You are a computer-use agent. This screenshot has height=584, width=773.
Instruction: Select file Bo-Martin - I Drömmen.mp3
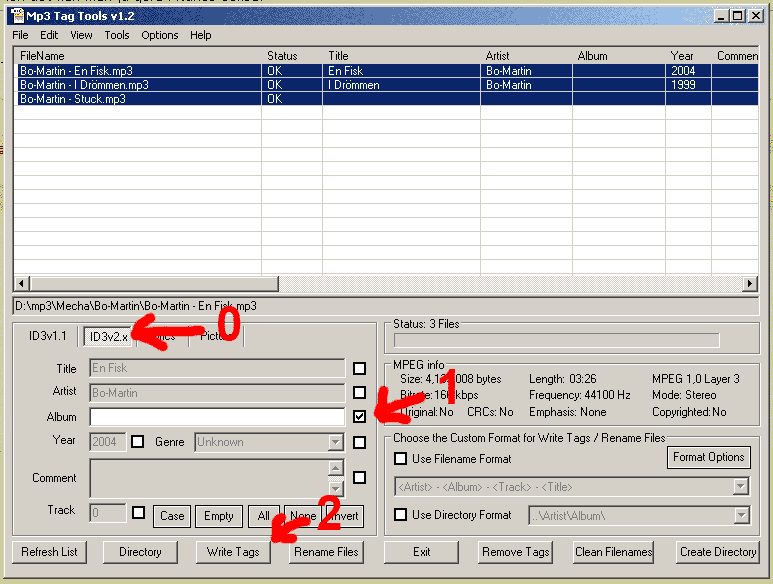click(84, 85)
